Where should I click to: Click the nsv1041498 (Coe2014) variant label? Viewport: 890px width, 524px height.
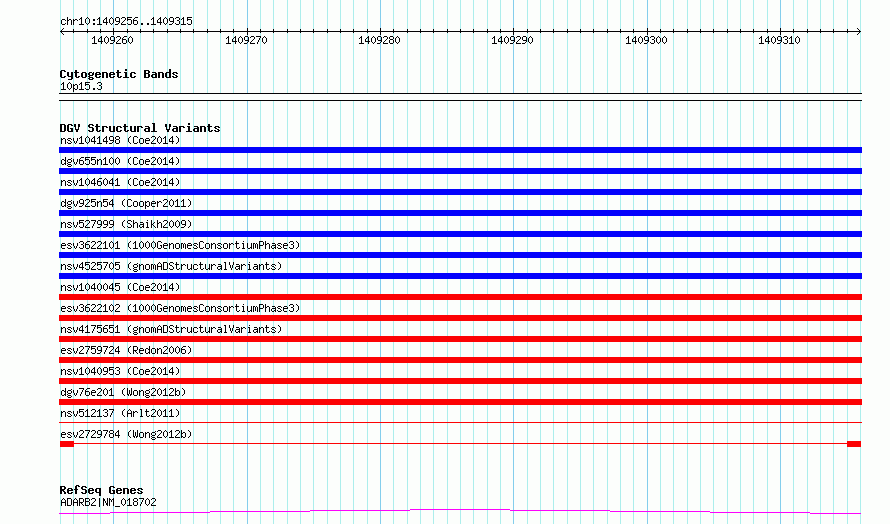(x=120, y=140)
